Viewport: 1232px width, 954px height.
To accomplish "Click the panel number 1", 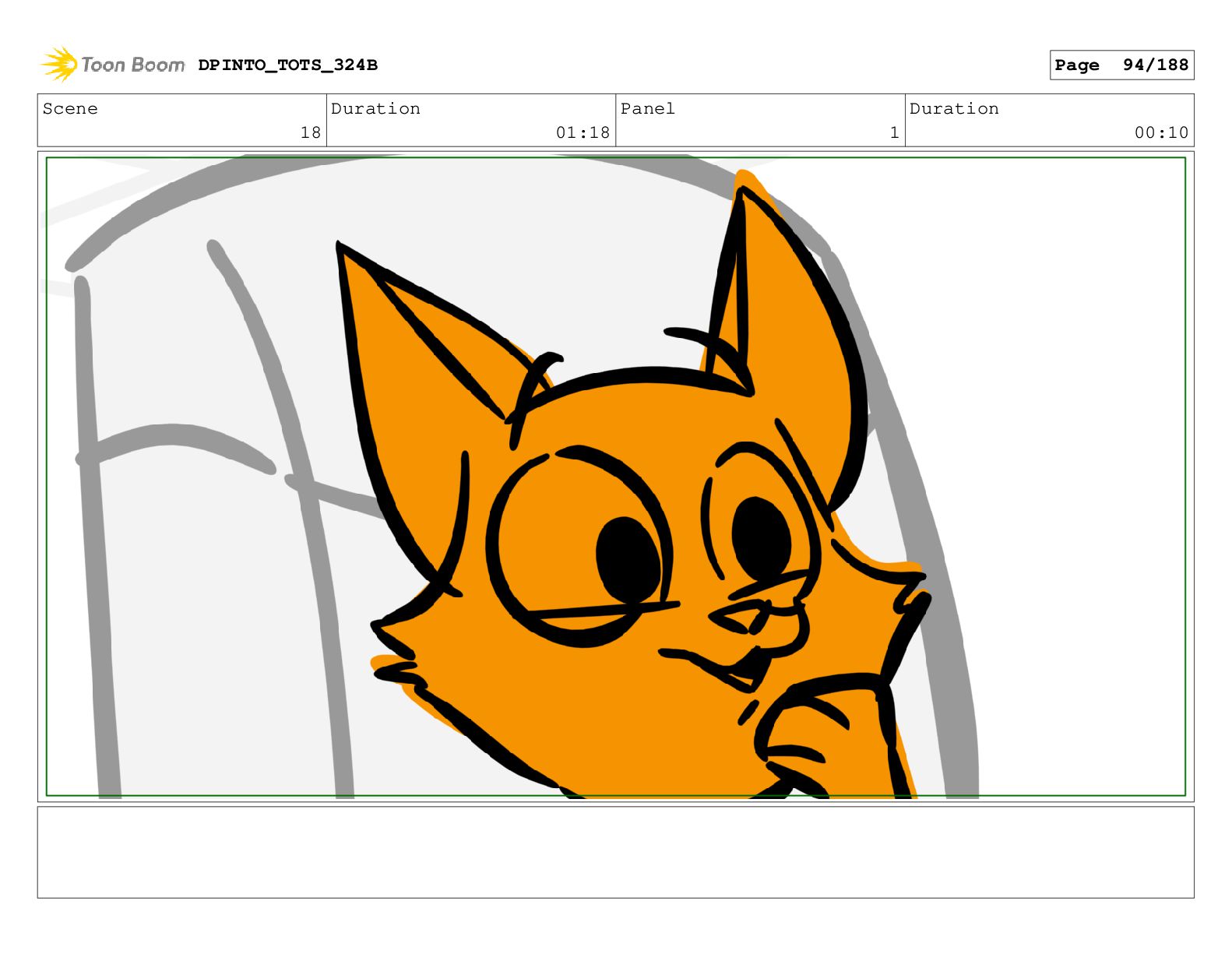I will 895,132.
